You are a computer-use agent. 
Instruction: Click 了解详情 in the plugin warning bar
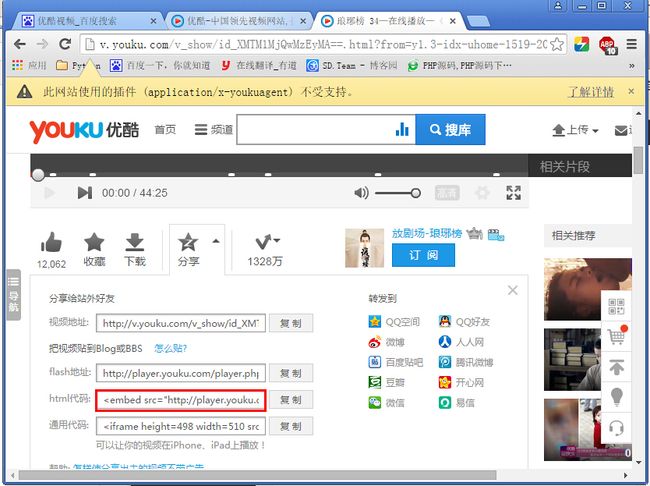coord(591,92)
